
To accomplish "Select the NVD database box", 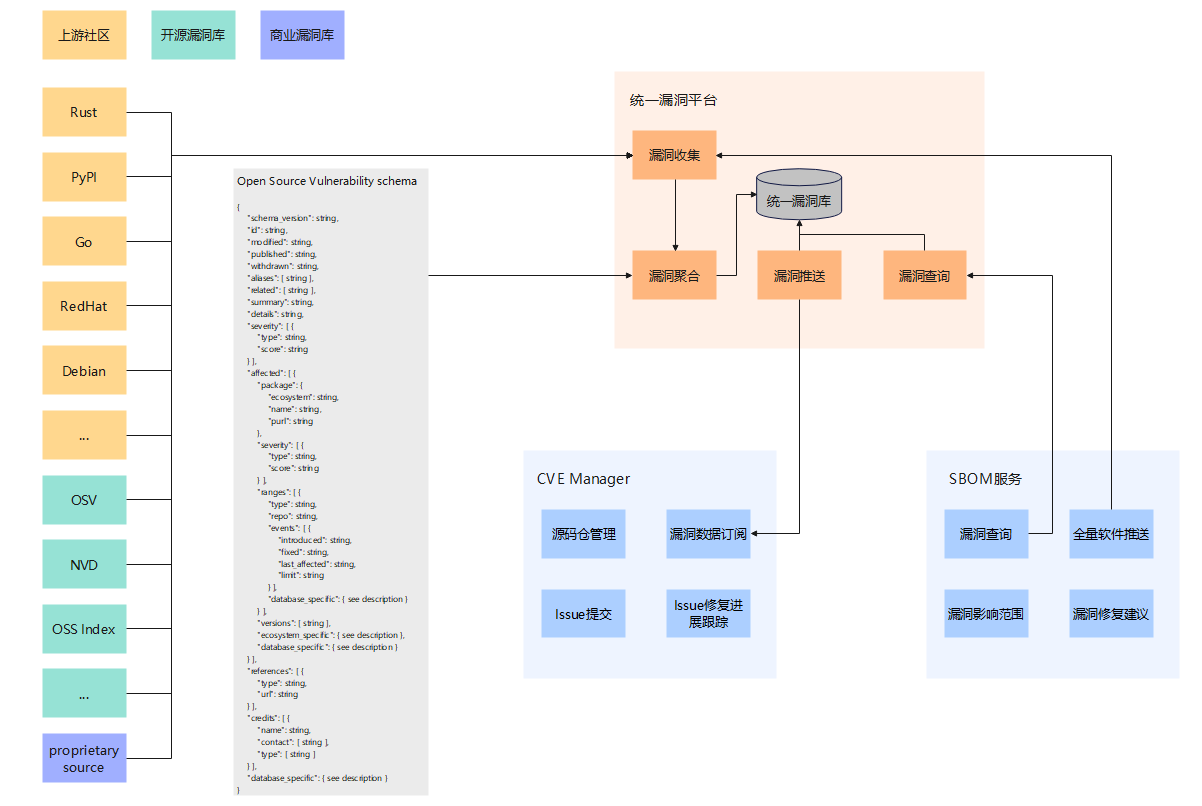I will pos(84,564).
